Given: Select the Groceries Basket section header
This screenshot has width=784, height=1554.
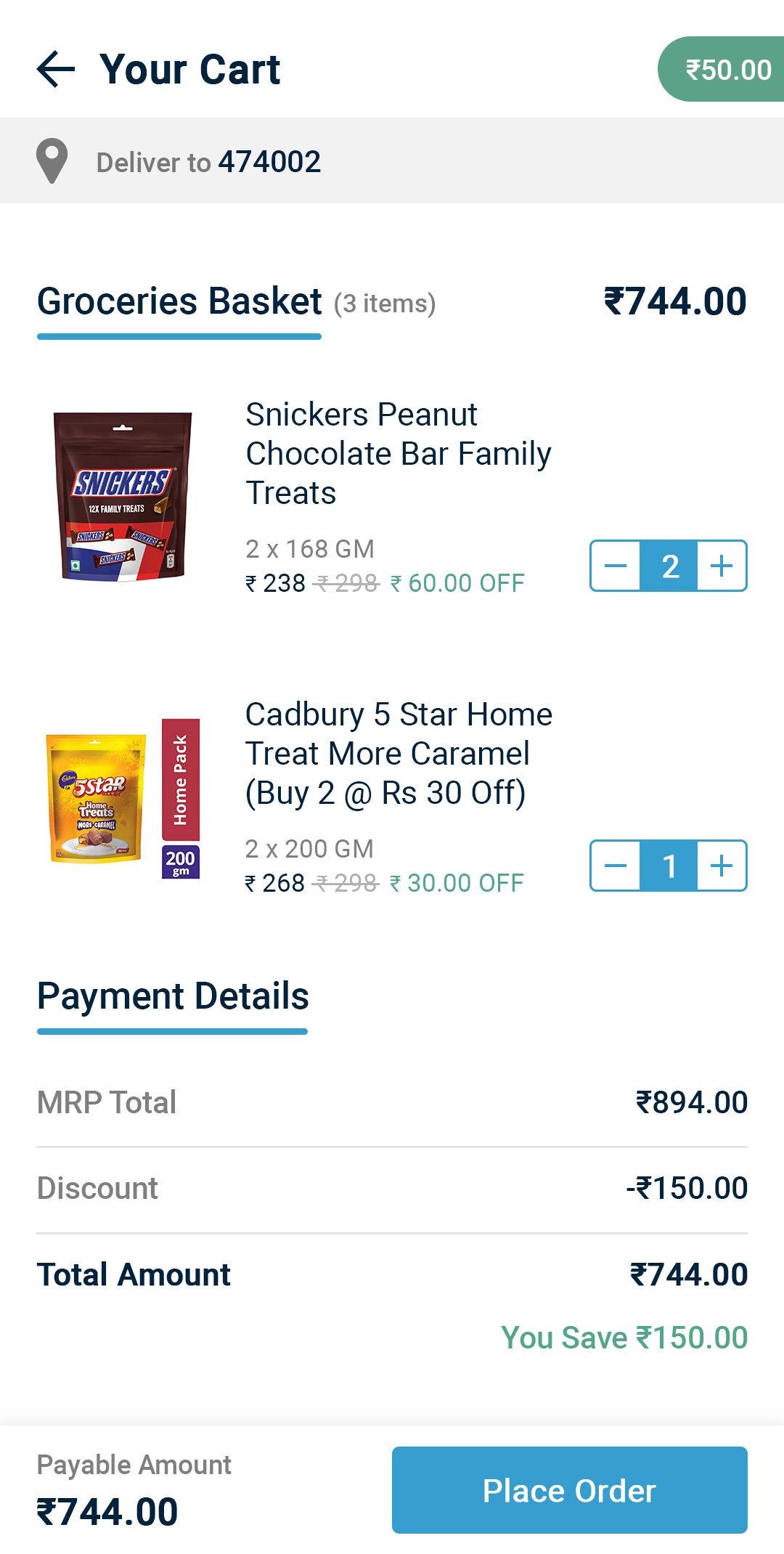Looking at the screenshot, I should point(179,301).
